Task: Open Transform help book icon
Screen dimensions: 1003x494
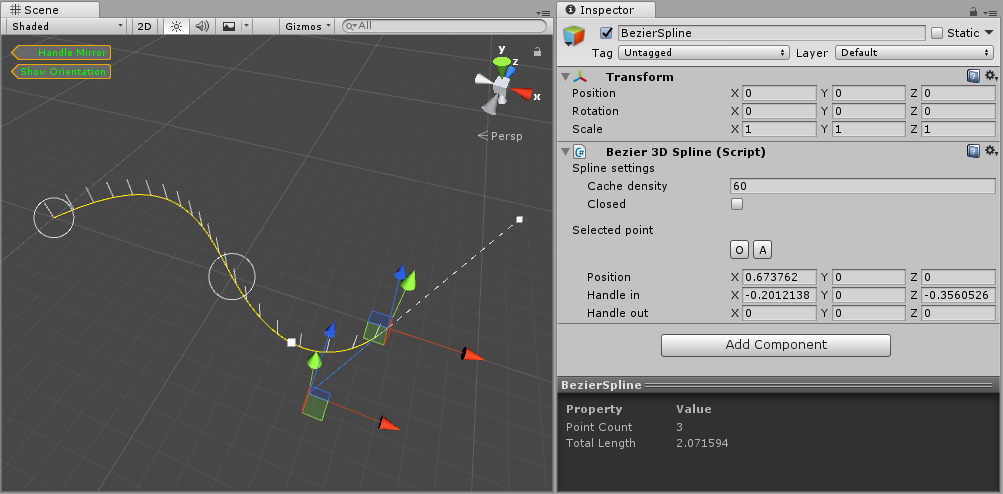Action: click(973, 76)
